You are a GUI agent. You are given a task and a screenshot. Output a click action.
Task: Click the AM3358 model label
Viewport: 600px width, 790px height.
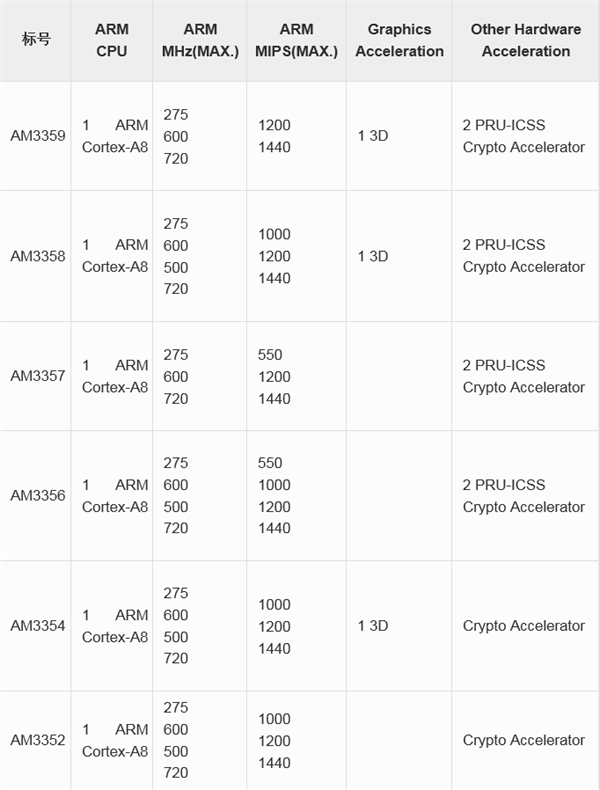click(x=37, y=256)
